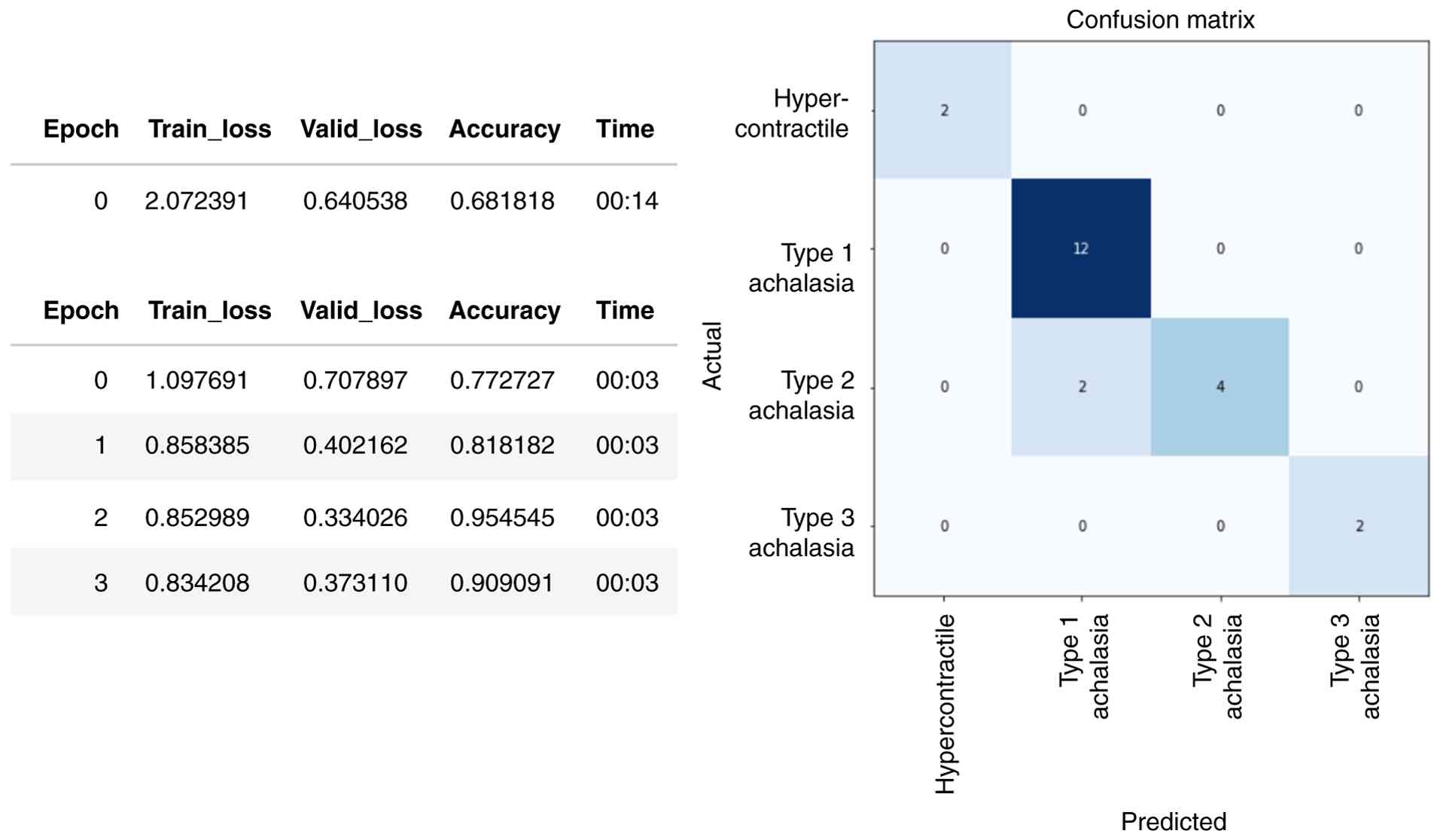This screenshot has width=1440, height=840.
Task: Select the accuracy value 0.954545
Action: point(502,518)
